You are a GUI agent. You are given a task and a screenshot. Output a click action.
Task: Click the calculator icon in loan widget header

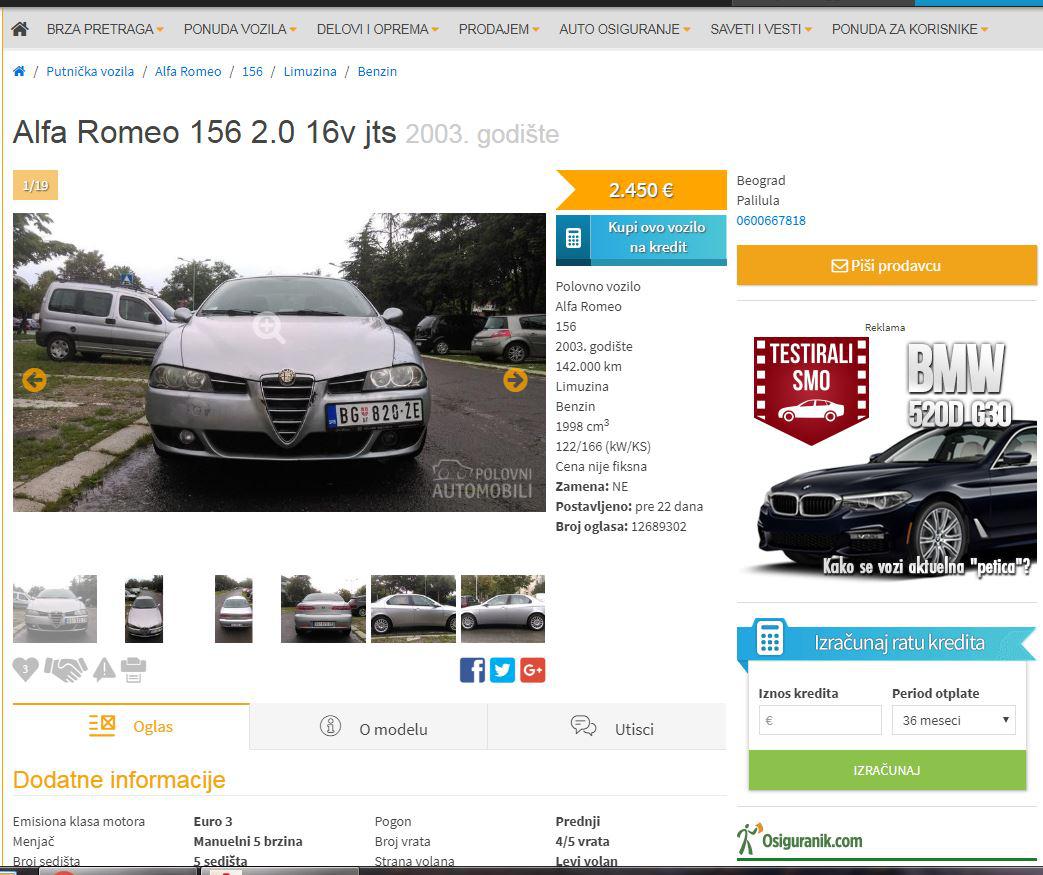(x=770, y=638)
